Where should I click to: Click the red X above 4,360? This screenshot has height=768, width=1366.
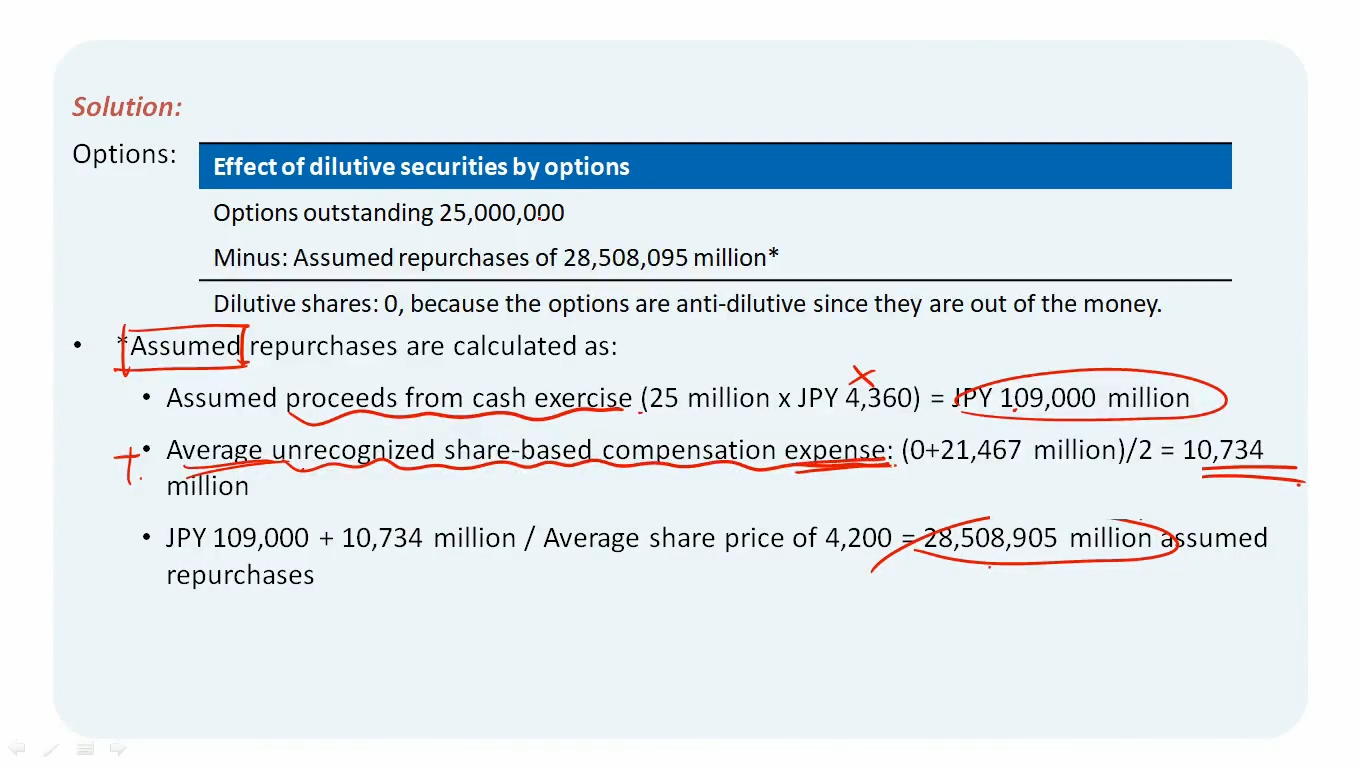point(862,377)
